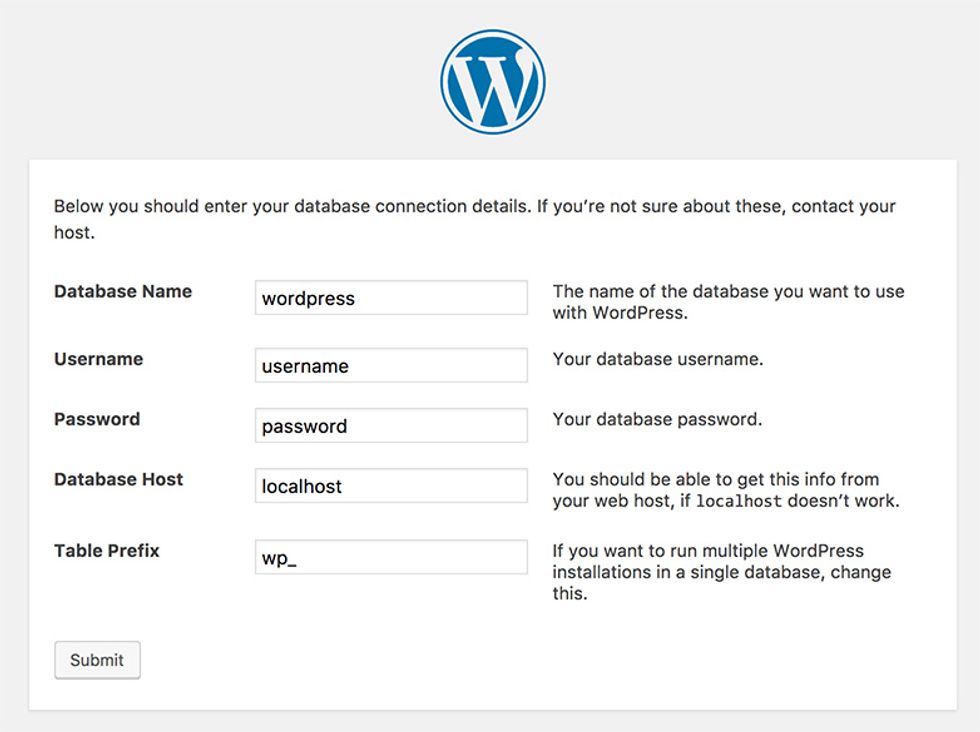Select the Username input field
The height and width of the screenshot is (732, 980).
pyautogui.click(x=391, y=365)
